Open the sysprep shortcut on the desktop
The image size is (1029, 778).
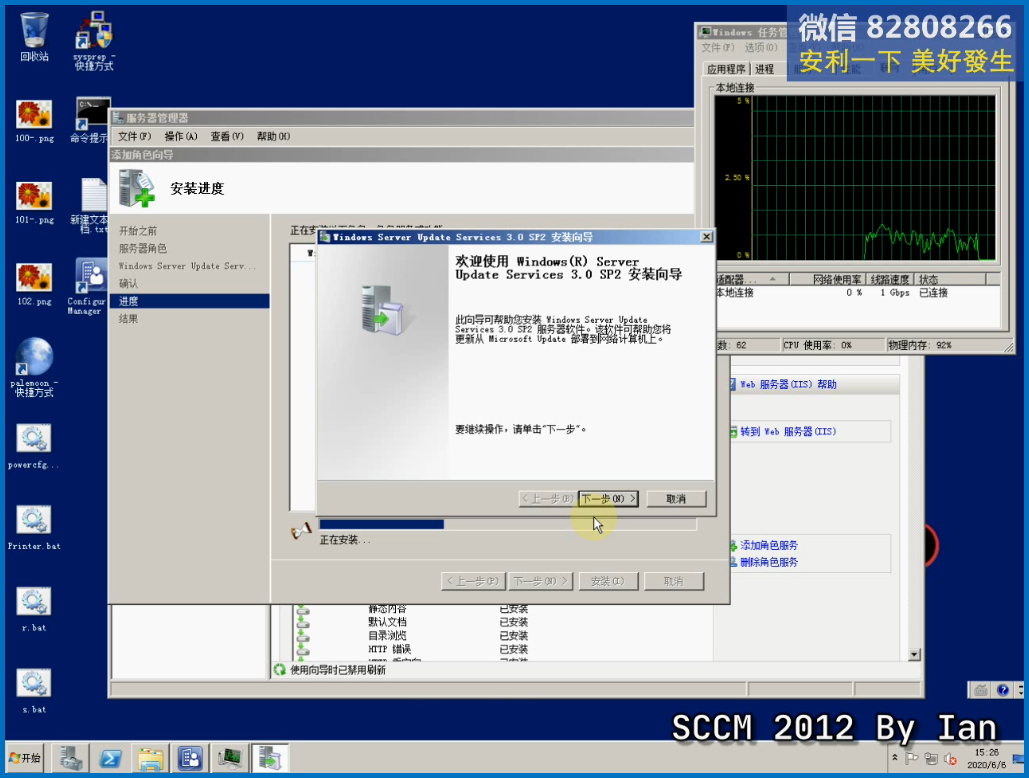(94, 41)
